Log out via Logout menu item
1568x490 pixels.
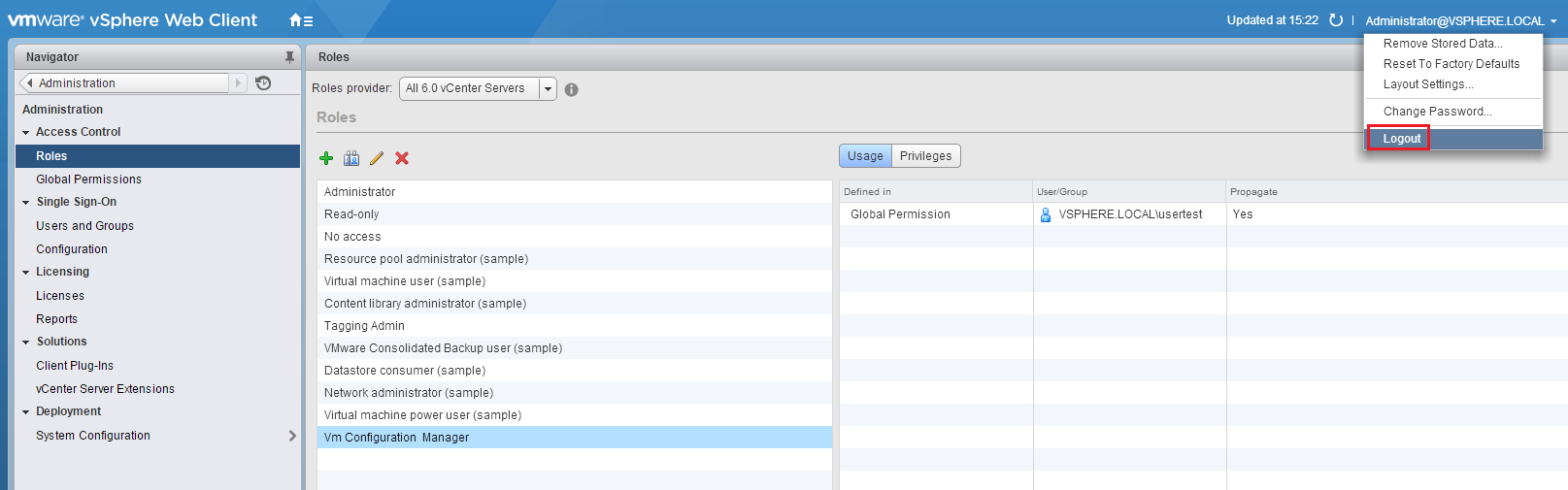coord(1452,139)
